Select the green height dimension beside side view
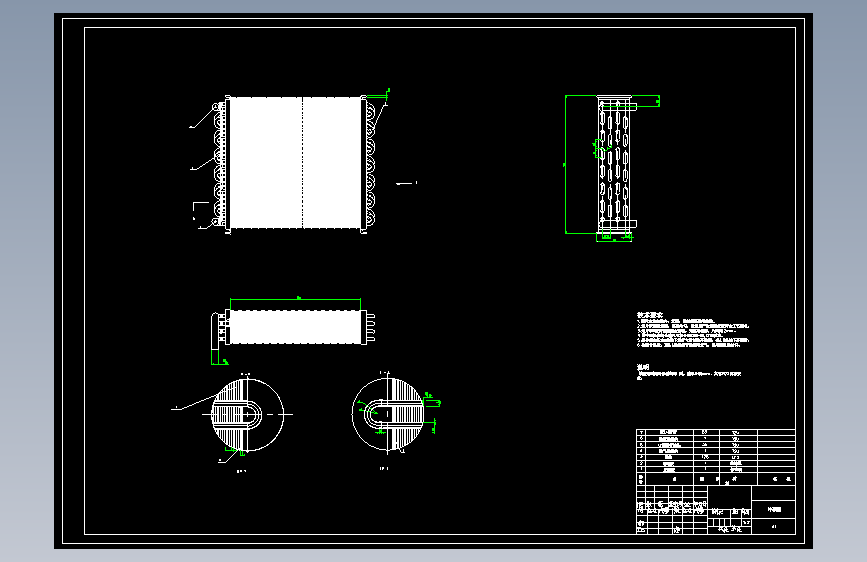This screenshot has width=867, height=562. click(x=566, y=164)
